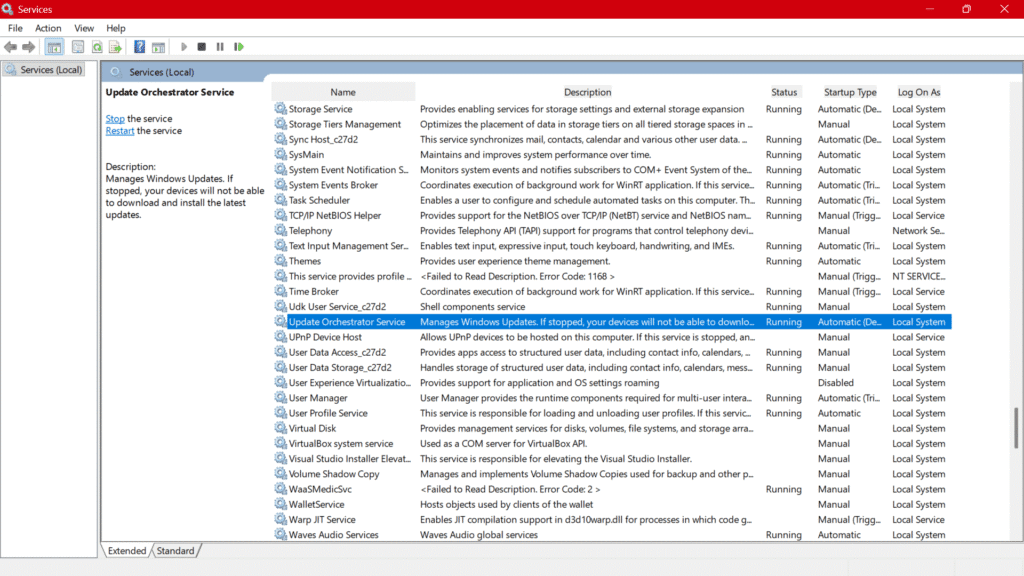
Task: Select Services (Local) in the console tree
Action: click(50, 70)
